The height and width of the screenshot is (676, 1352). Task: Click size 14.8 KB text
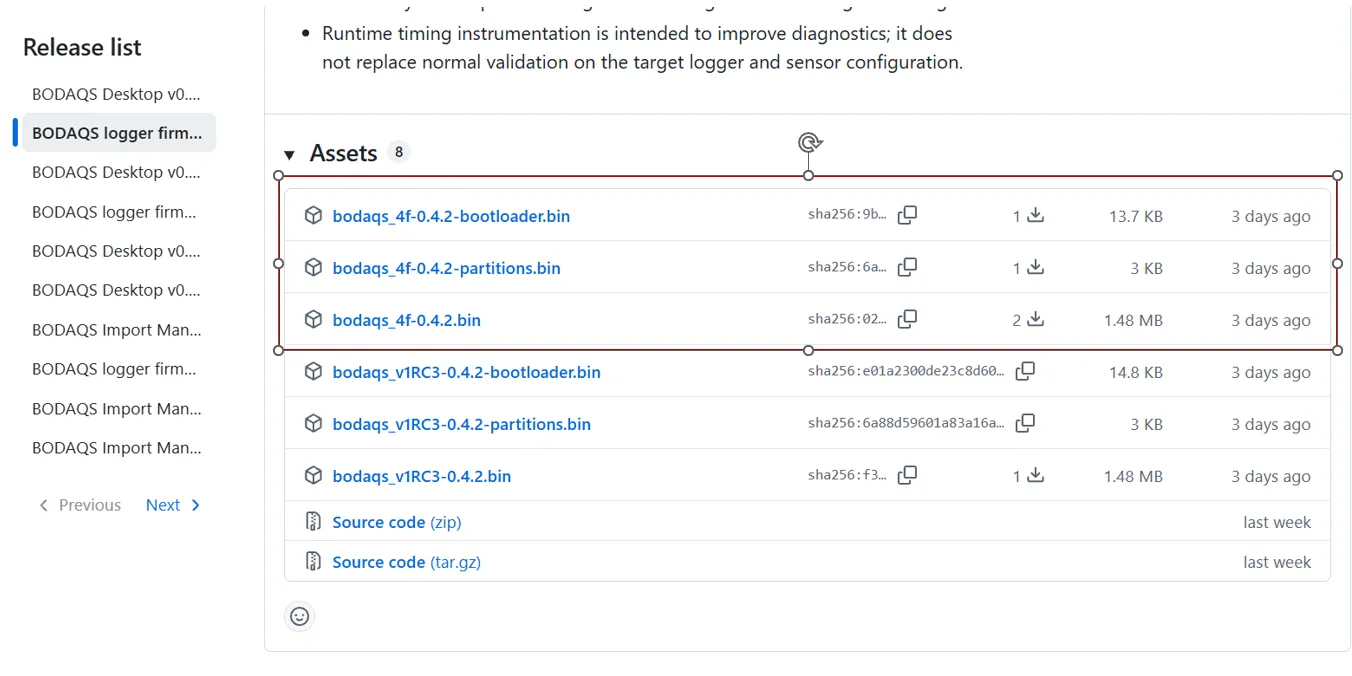1135,372
